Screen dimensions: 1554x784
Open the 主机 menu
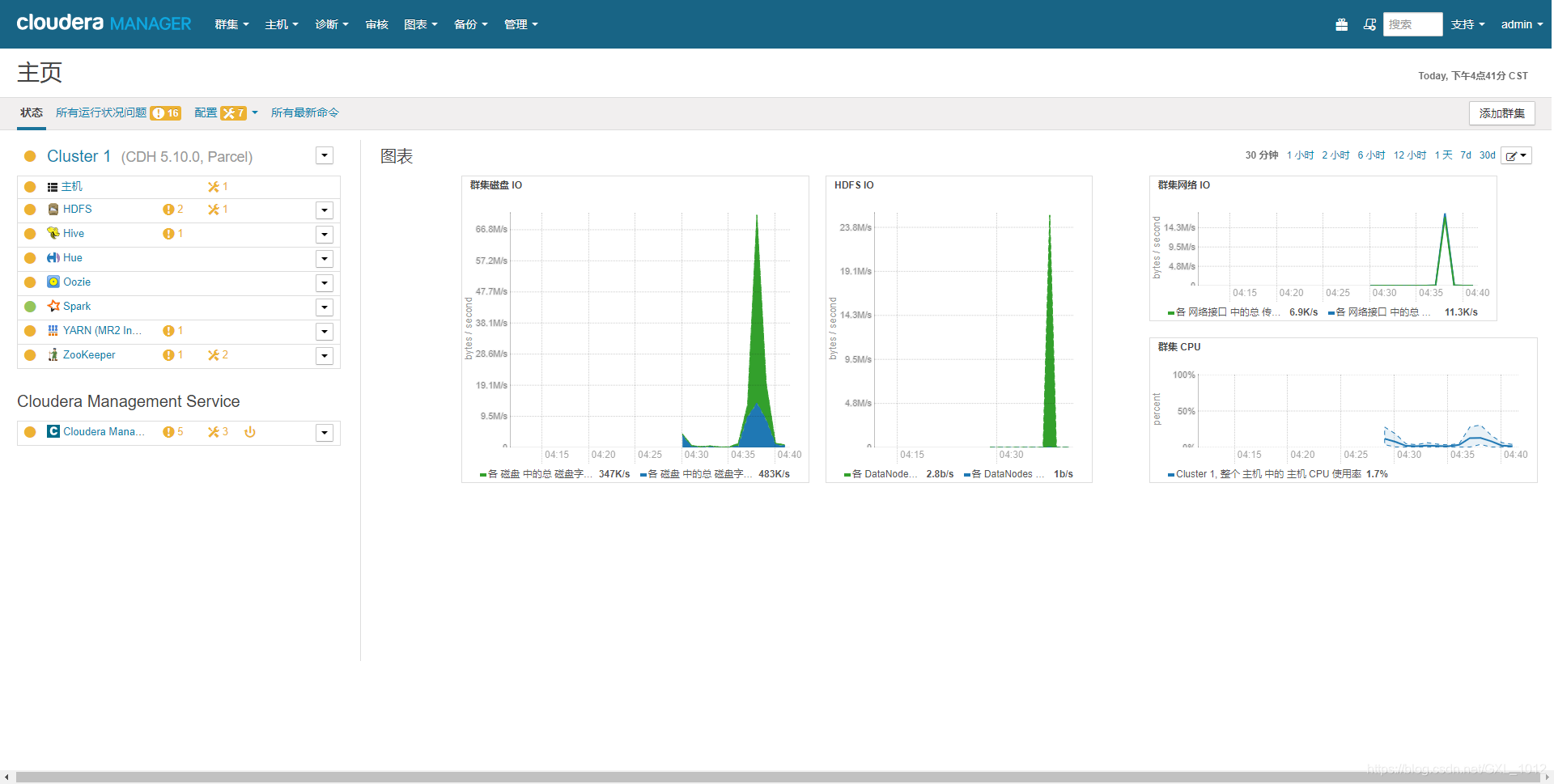click(x=282, y=24)
